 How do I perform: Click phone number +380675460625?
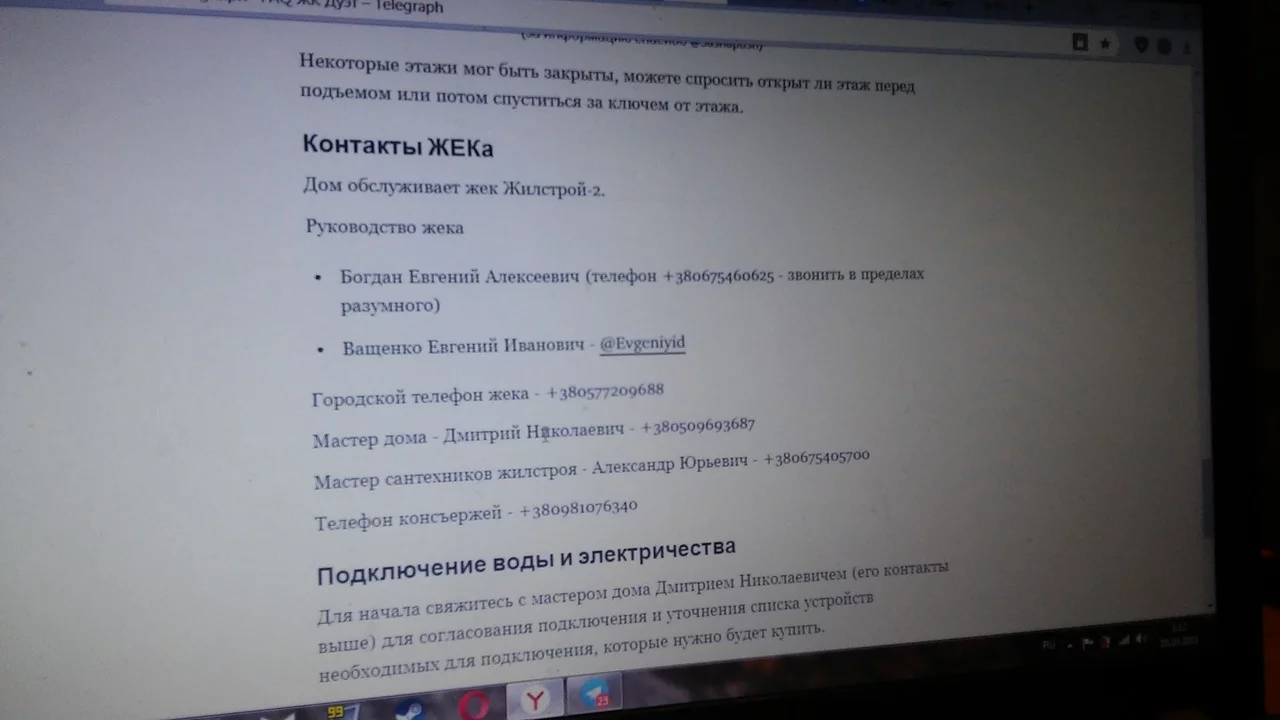tap(718, 276)
